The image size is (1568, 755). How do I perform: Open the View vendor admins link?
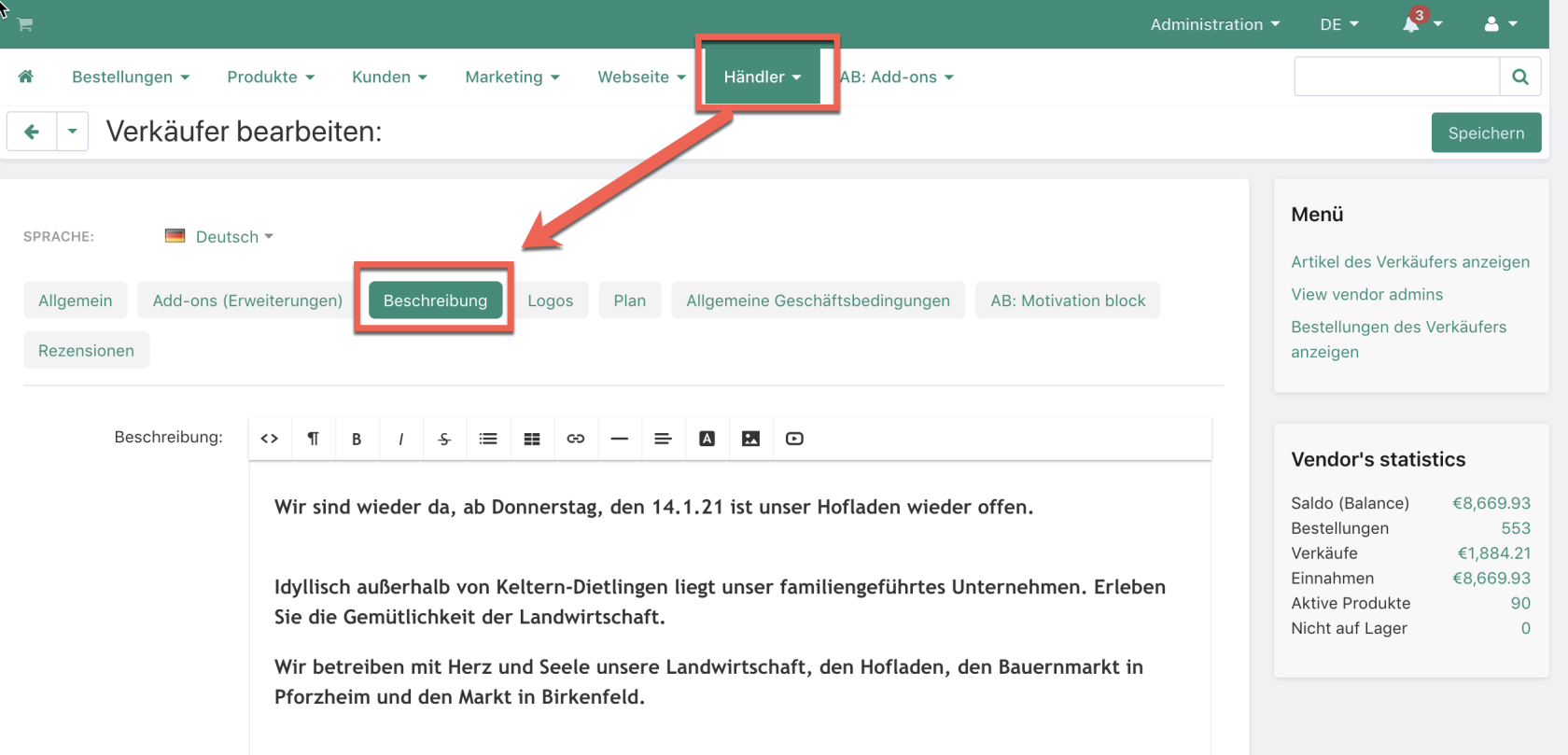(x=1366, y=295)
